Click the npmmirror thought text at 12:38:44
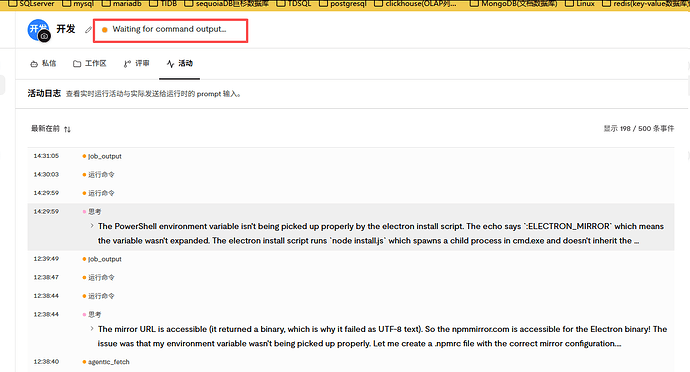Viewport: 690px width, 372px height. coord(382,336)
